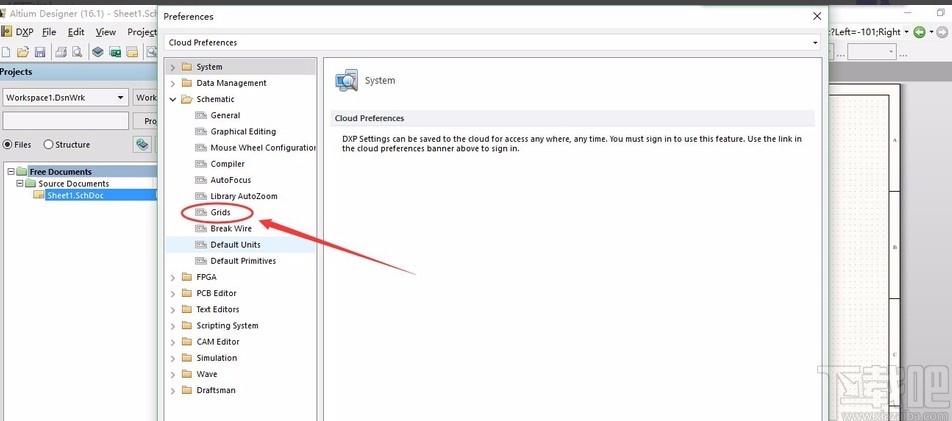Open the File menu
The image size is (952, 421).
(49, 32)
